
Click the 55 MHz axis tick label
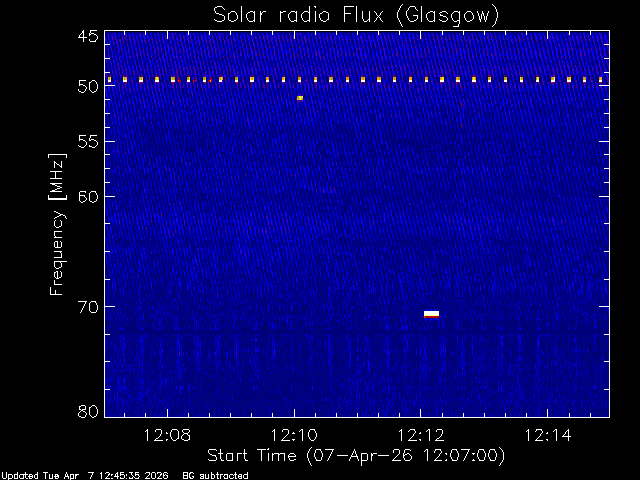click(x=88, y=142)
